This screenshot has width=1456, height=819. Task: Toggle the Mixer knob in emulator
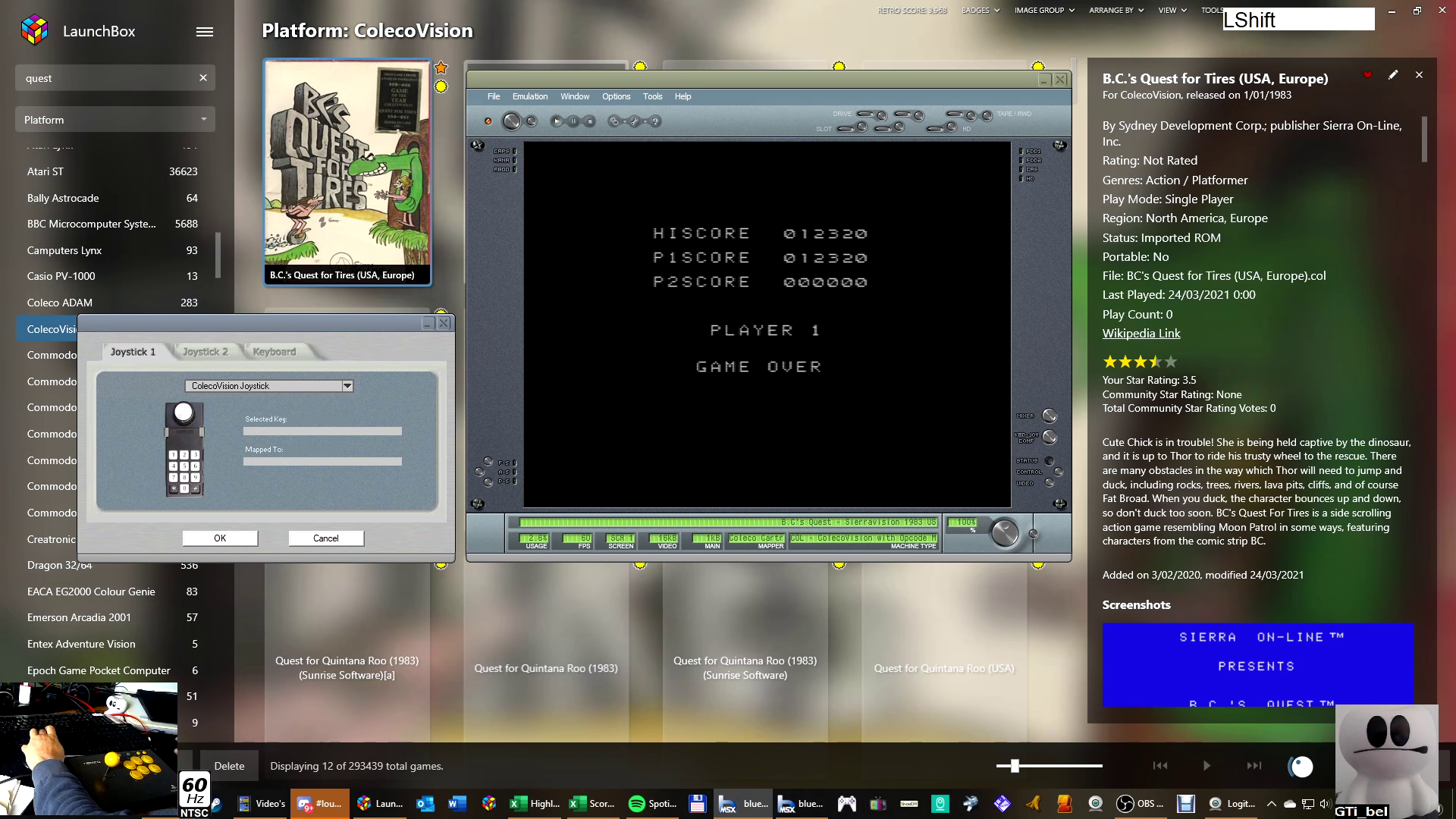[x=1050, y=416]
